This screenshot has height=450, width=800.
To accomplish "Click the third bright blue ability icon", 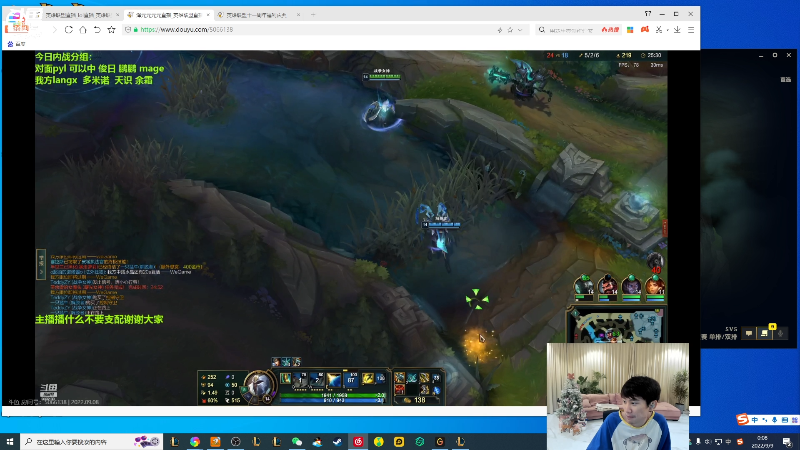I will pyautogui.click(x=334, y=379).
